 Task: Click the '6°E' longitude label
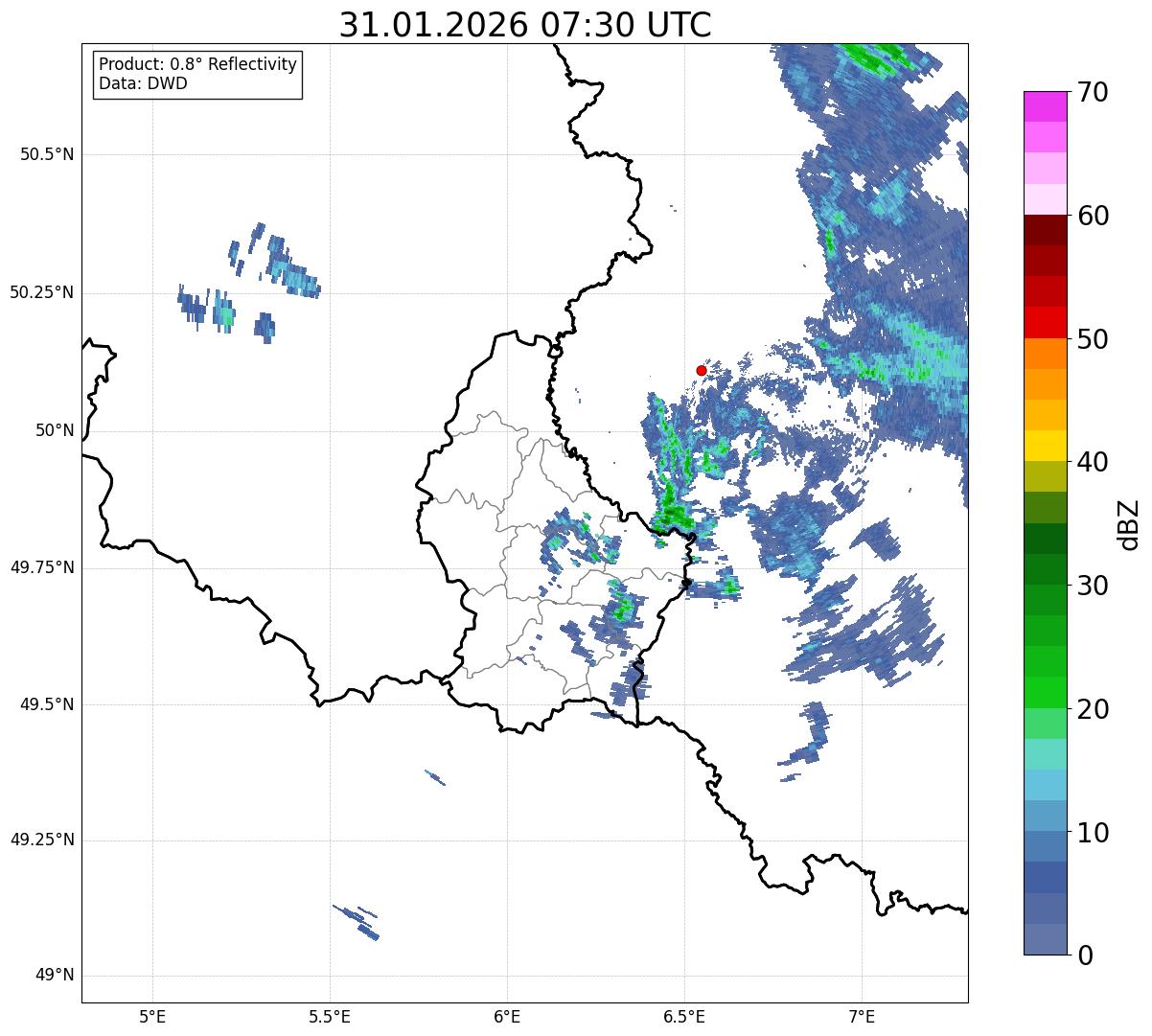tap(507, 1016)
